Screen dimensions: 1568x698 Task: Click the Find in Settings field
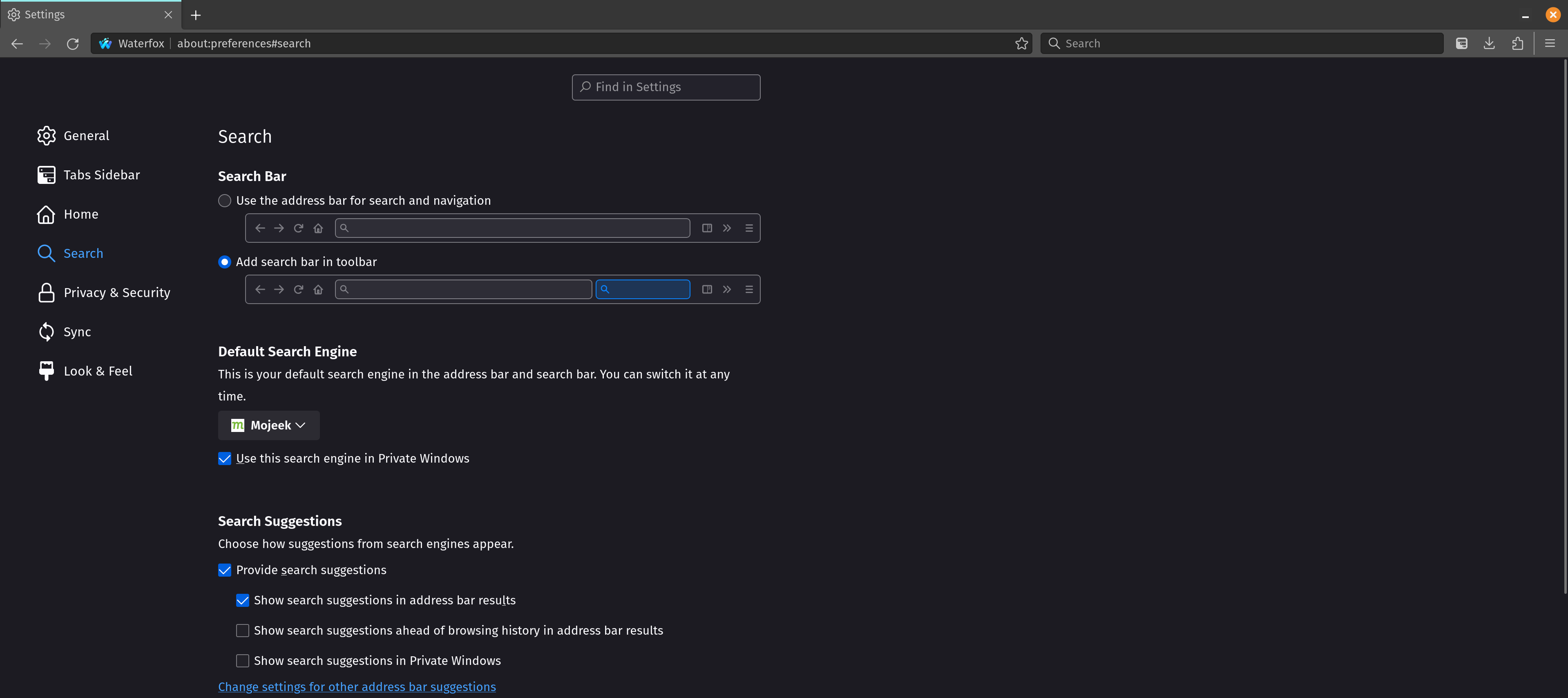point(666,87)
